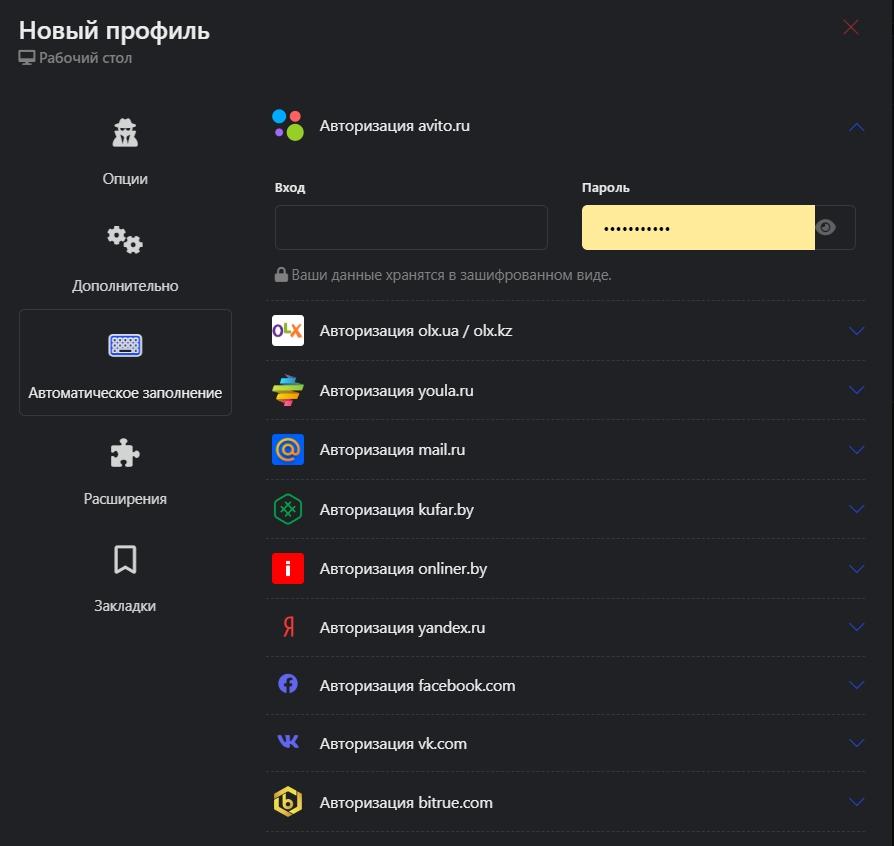
Task: Click the bitrue.com gold logo
Action: (x=288, y=802)
